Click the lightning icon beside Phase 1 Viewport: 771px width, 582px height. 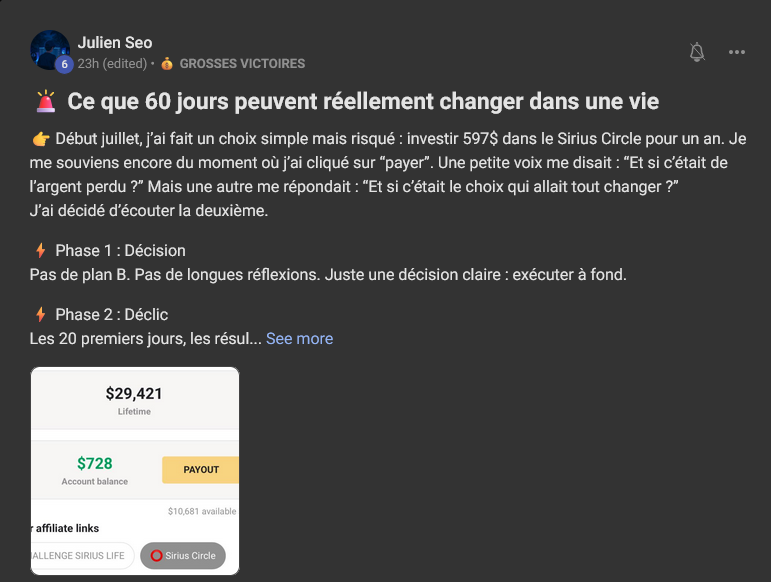(40, 250)
